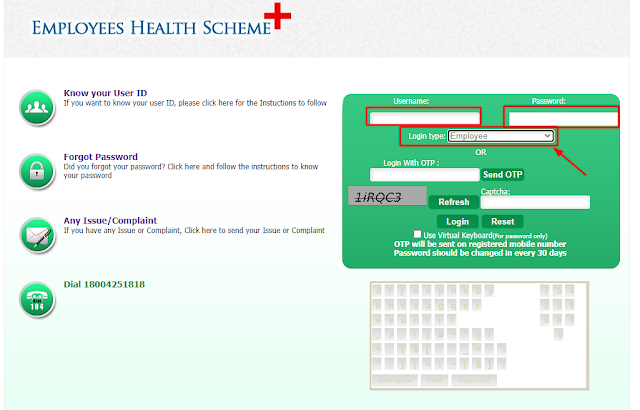Click the Dial 18004251818 text

104,284
